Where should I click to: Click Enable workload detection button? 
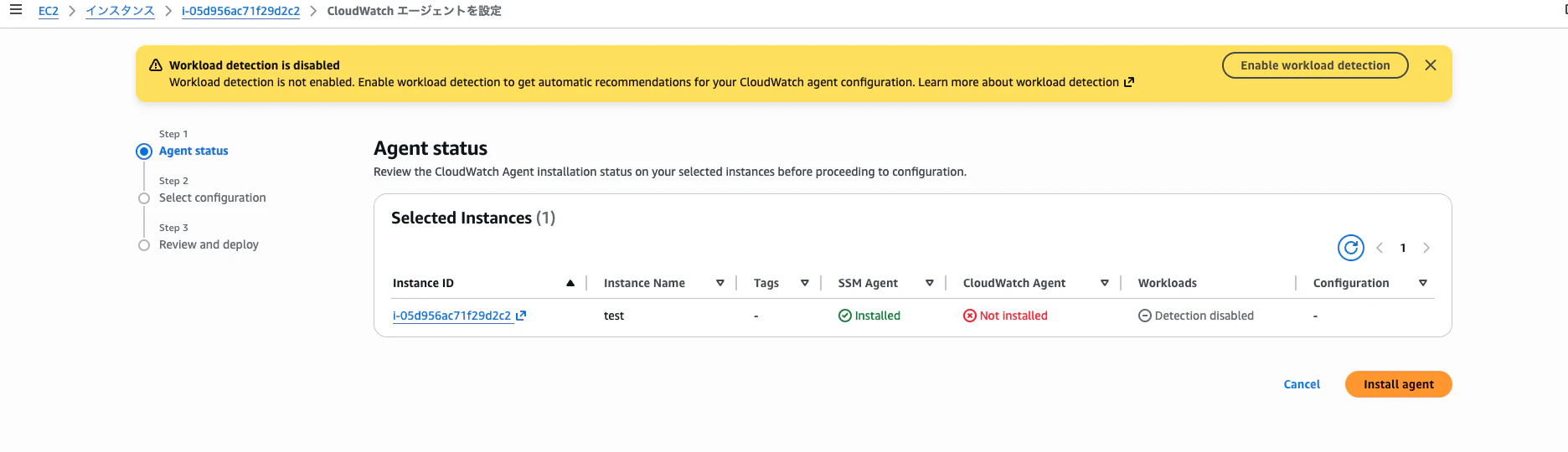1315,65
